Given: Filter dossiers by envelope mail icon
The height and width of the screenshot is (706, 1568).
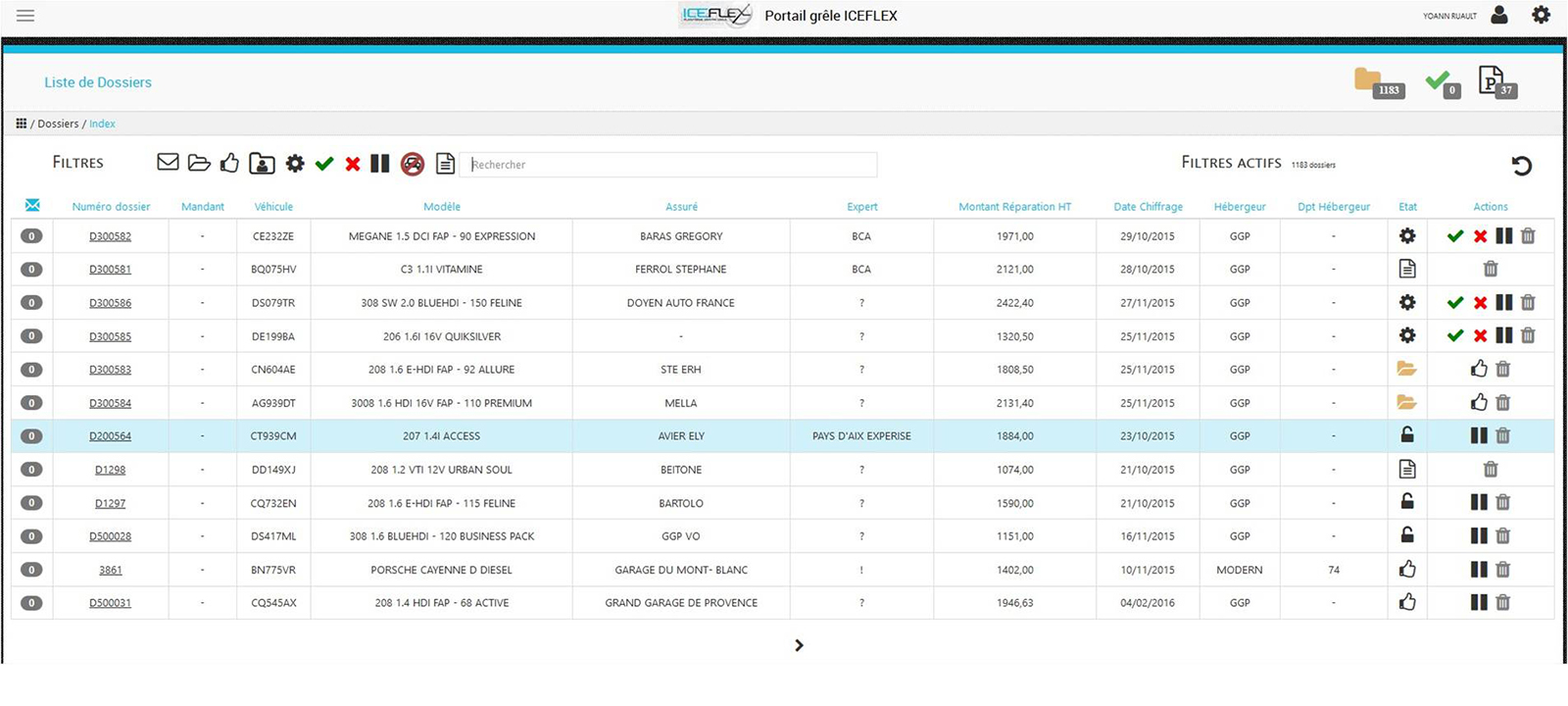Looking at the screenshot, I should pyautogui.click(x=168, y=162).
